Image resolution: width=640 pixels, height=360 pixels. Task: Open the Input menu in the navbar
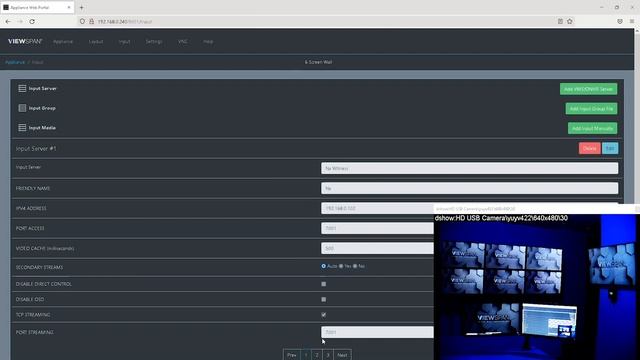[124, 42]
